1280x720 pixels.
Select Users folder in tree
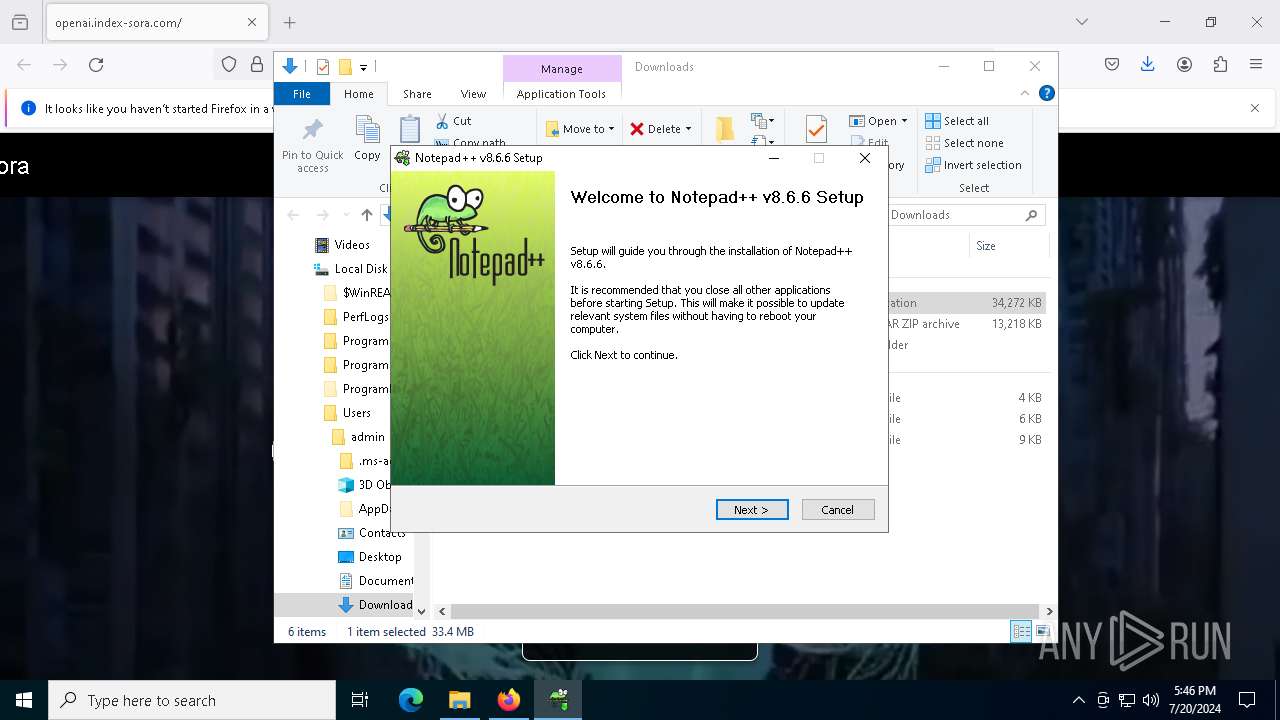pos(347,413)
